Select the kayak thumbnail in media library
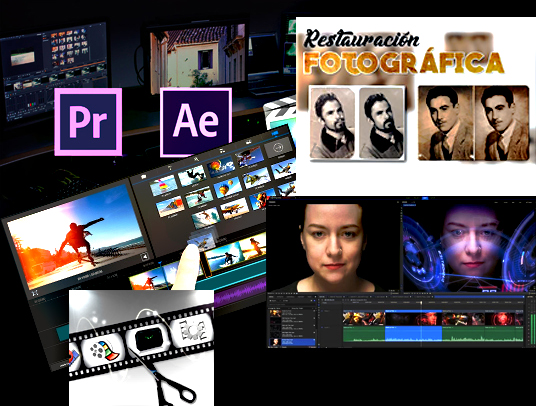The height and width of the screenshot is (406, 536). (199, 198)
